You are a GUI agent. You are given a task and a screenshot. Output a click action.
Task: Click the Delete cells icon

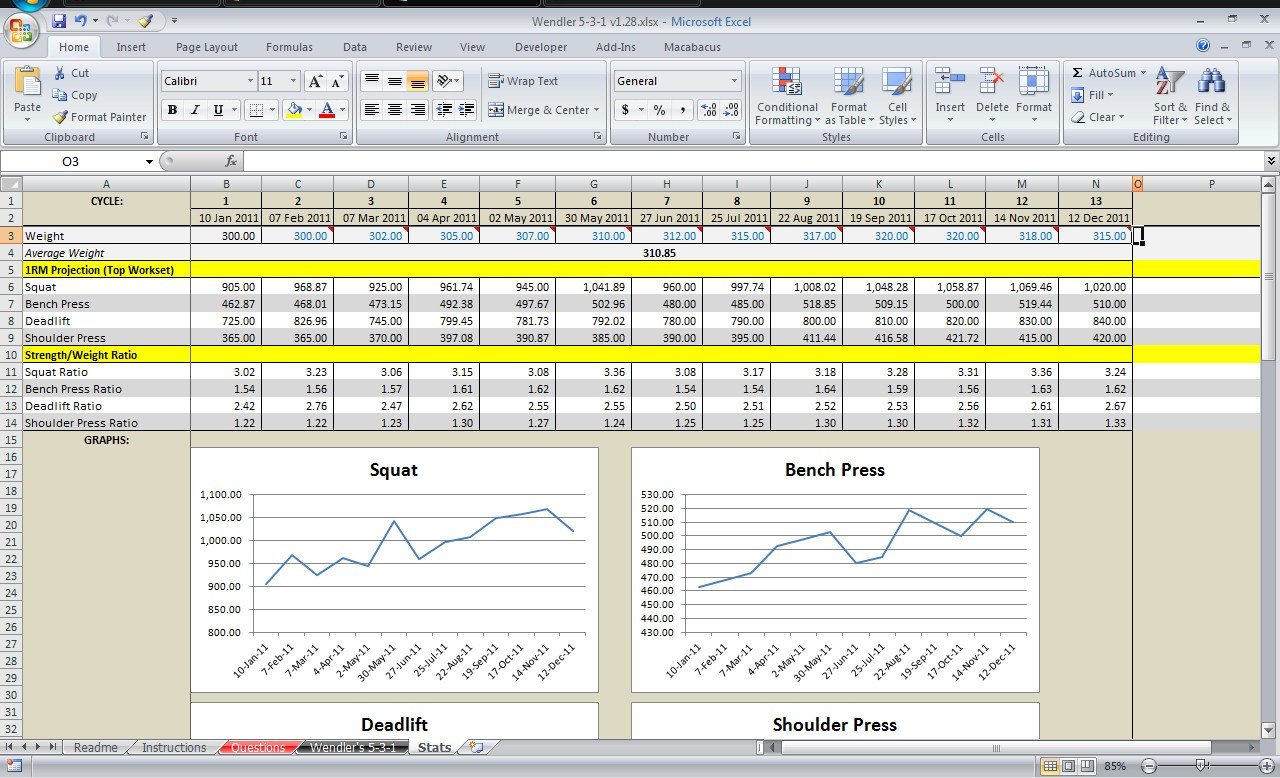coord(992,83)
